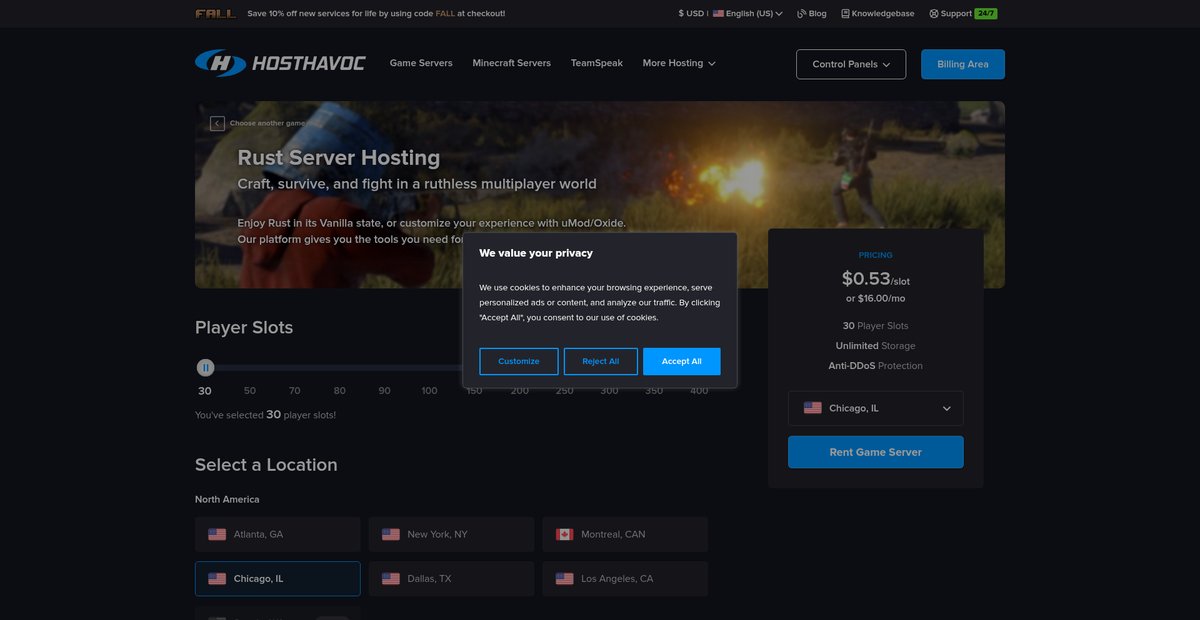
Task: Click the FALL promo logo
Action: 216,14
